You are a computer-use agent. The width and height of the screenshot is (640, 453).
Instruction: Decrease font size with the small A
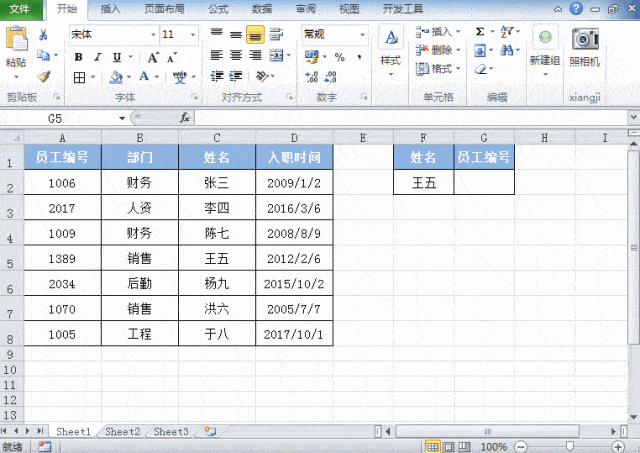click(x=172, y=58)
